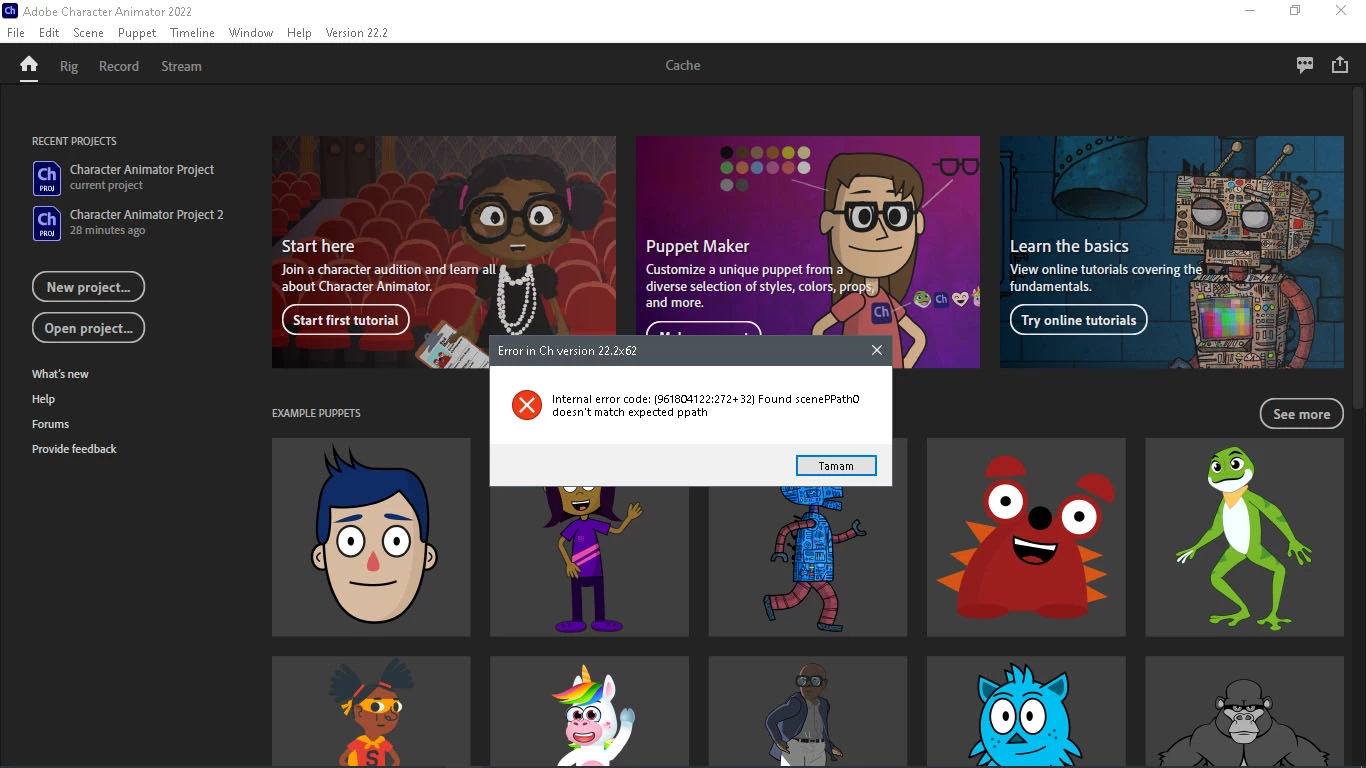This screenshot has height=768, width=1366.
Task: Click the Cache title text
Action: coord(683,65)
